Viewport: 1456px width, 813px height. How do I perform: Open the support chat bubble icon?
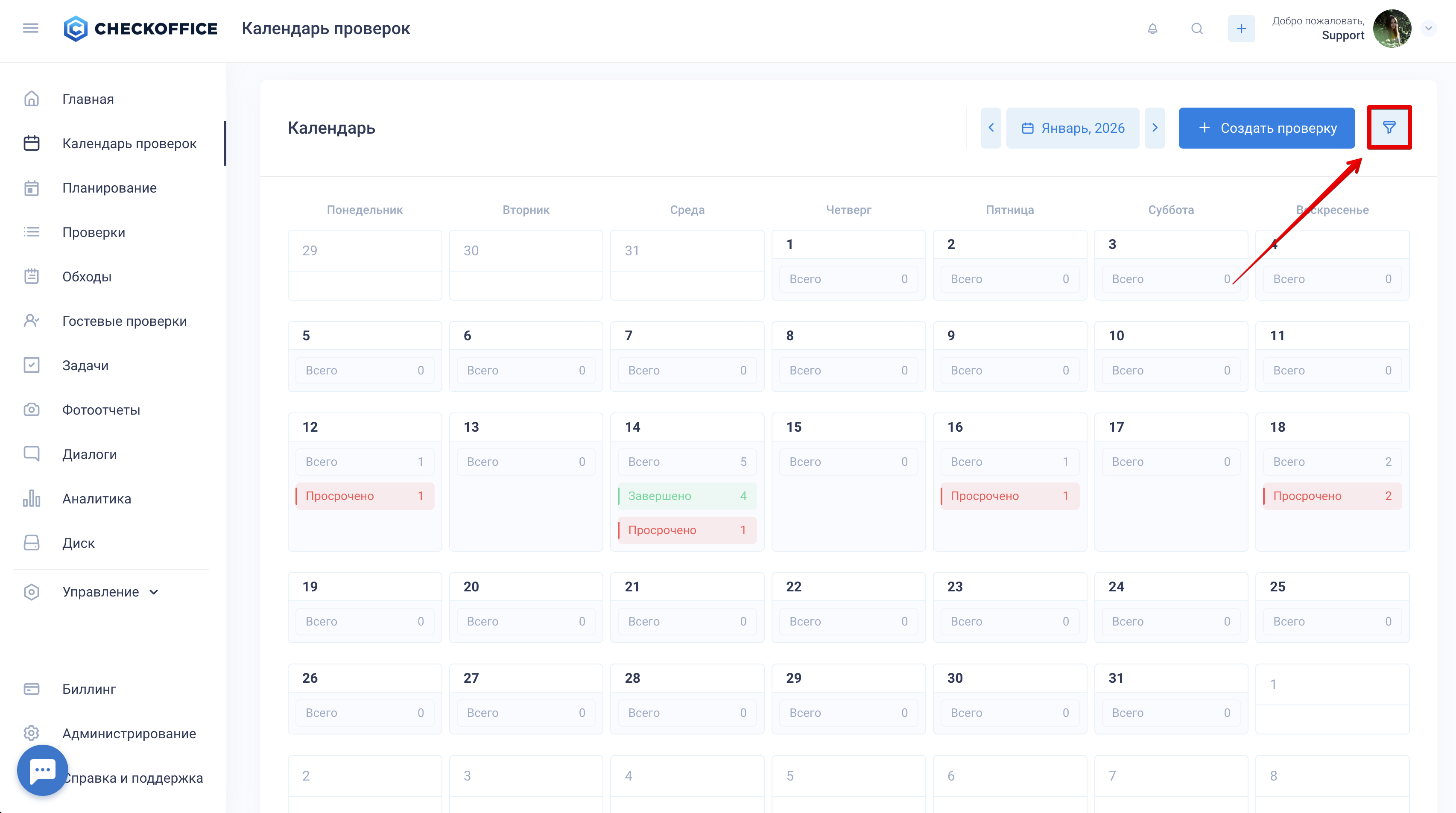(x=42, y=770)
